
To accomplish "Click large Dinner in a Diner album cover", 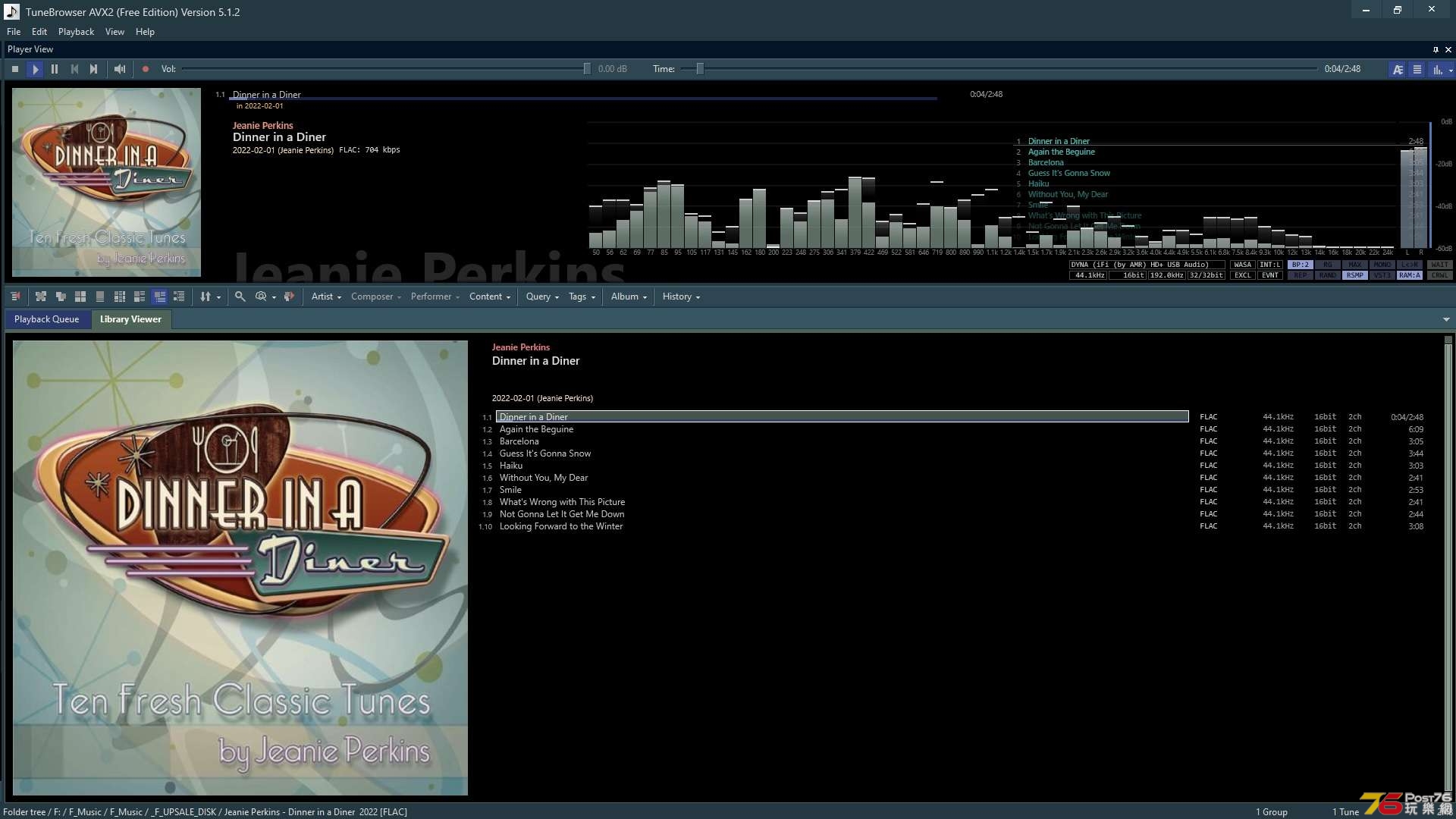I will click(x=240, y=567).
